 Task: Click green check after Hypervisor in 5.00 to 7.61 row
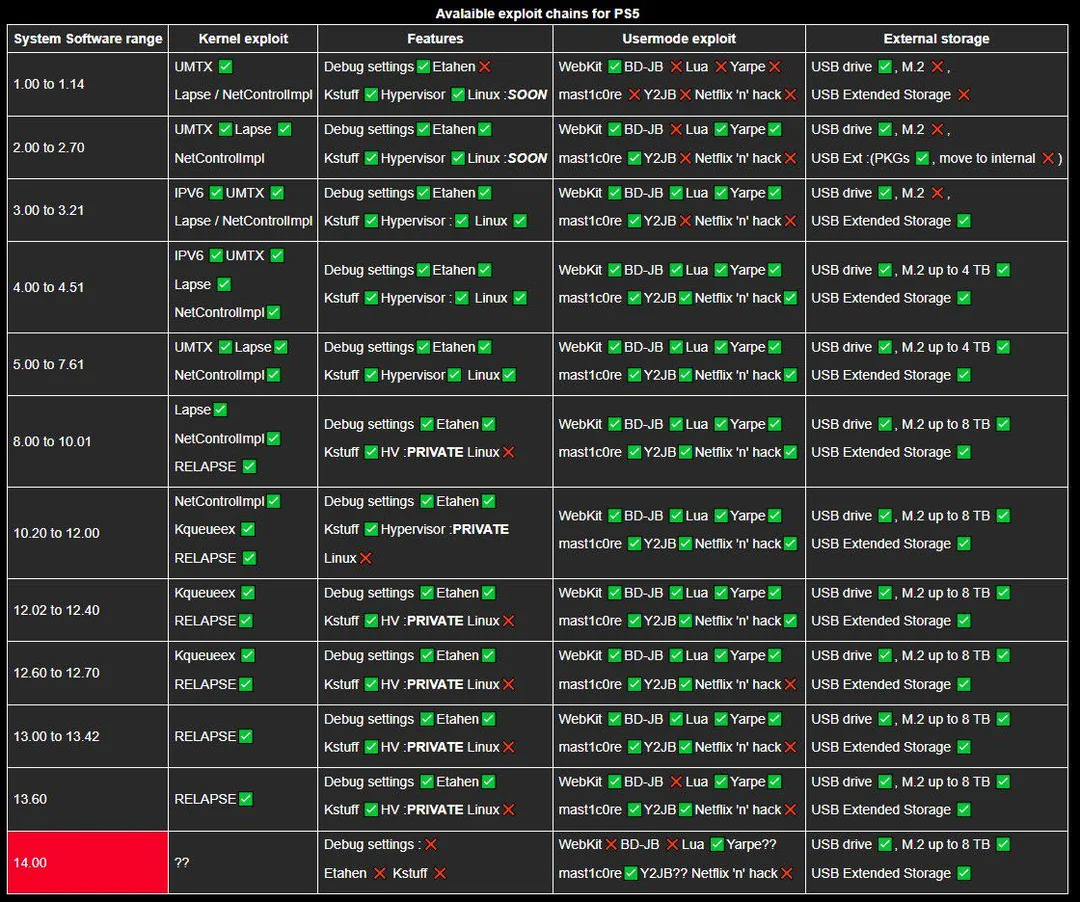tap(454, 375)
